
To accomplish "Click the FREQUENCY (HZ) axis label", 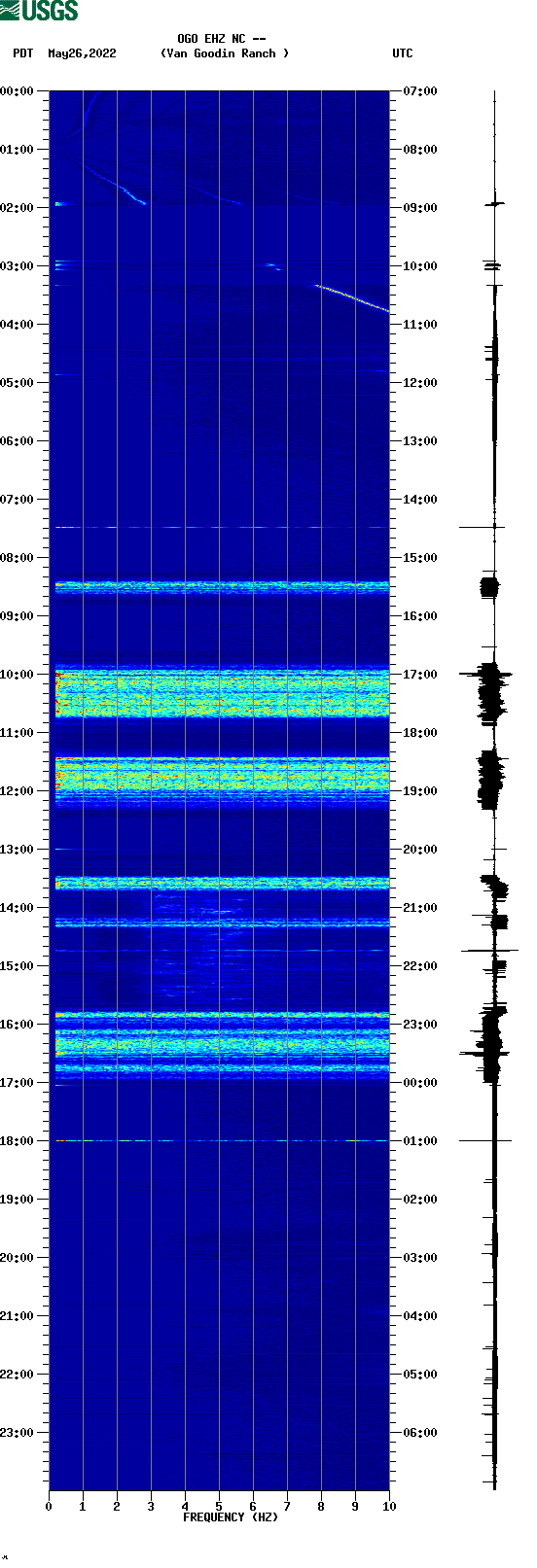I will 231,1517.
